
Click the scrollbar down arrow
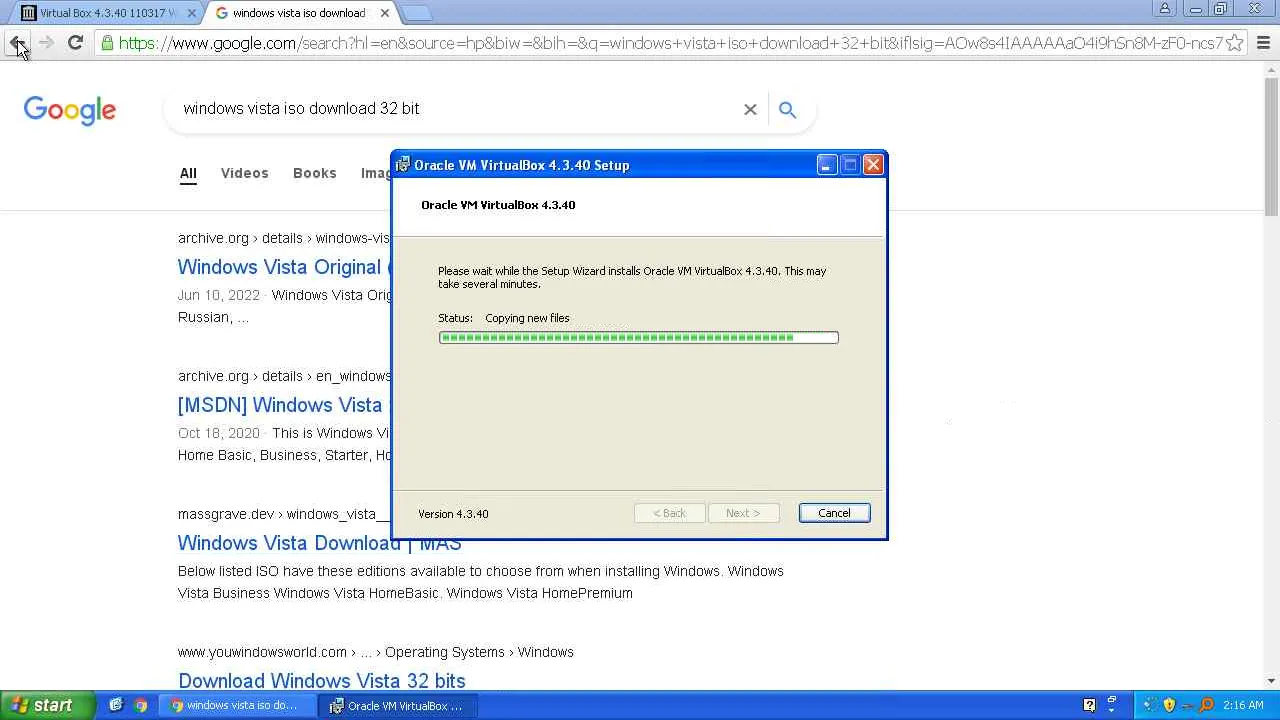coord(1272,682)
